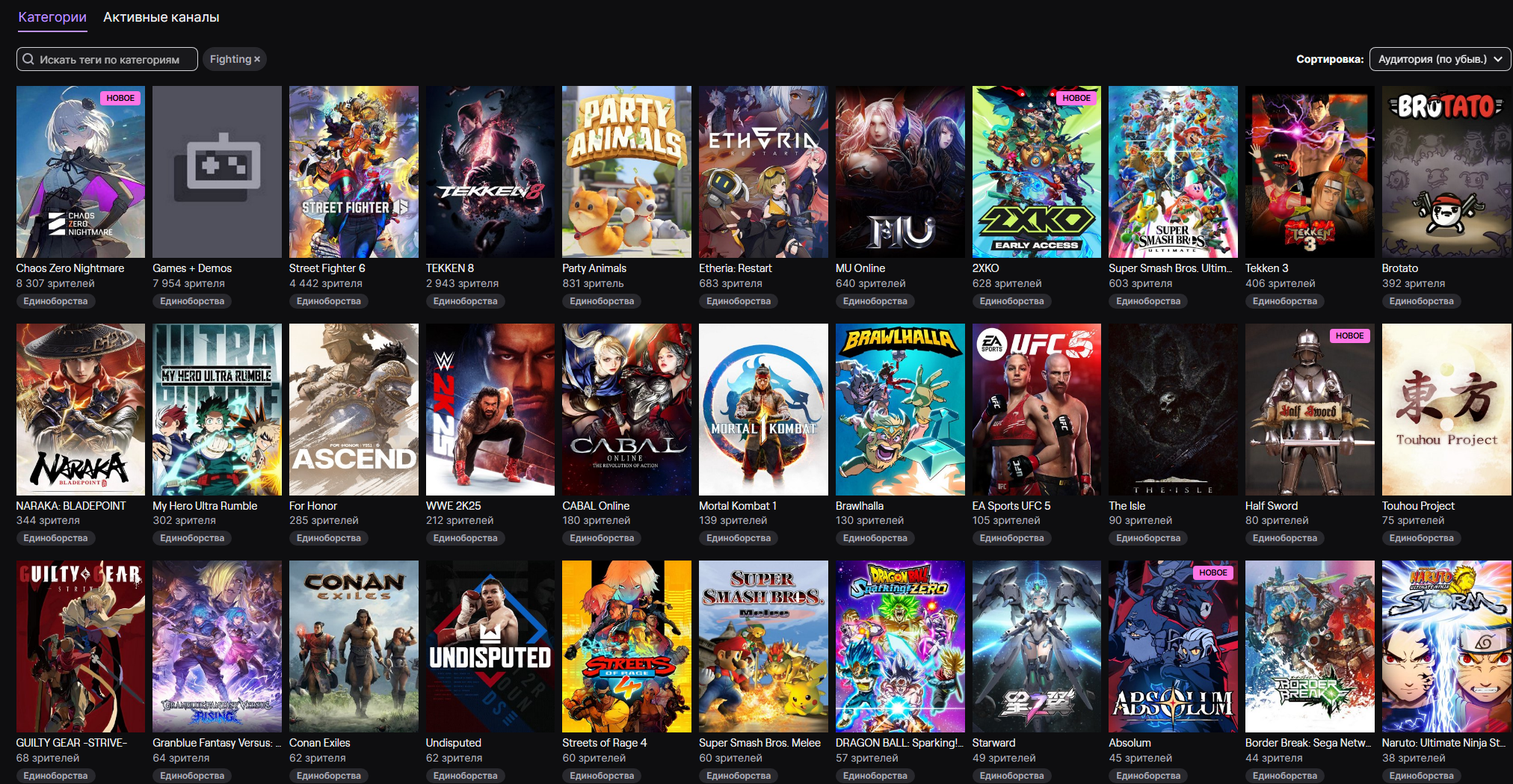The image size is (1513, 784).
Task: Focus the category tag search field
Action: click(107, 59)
